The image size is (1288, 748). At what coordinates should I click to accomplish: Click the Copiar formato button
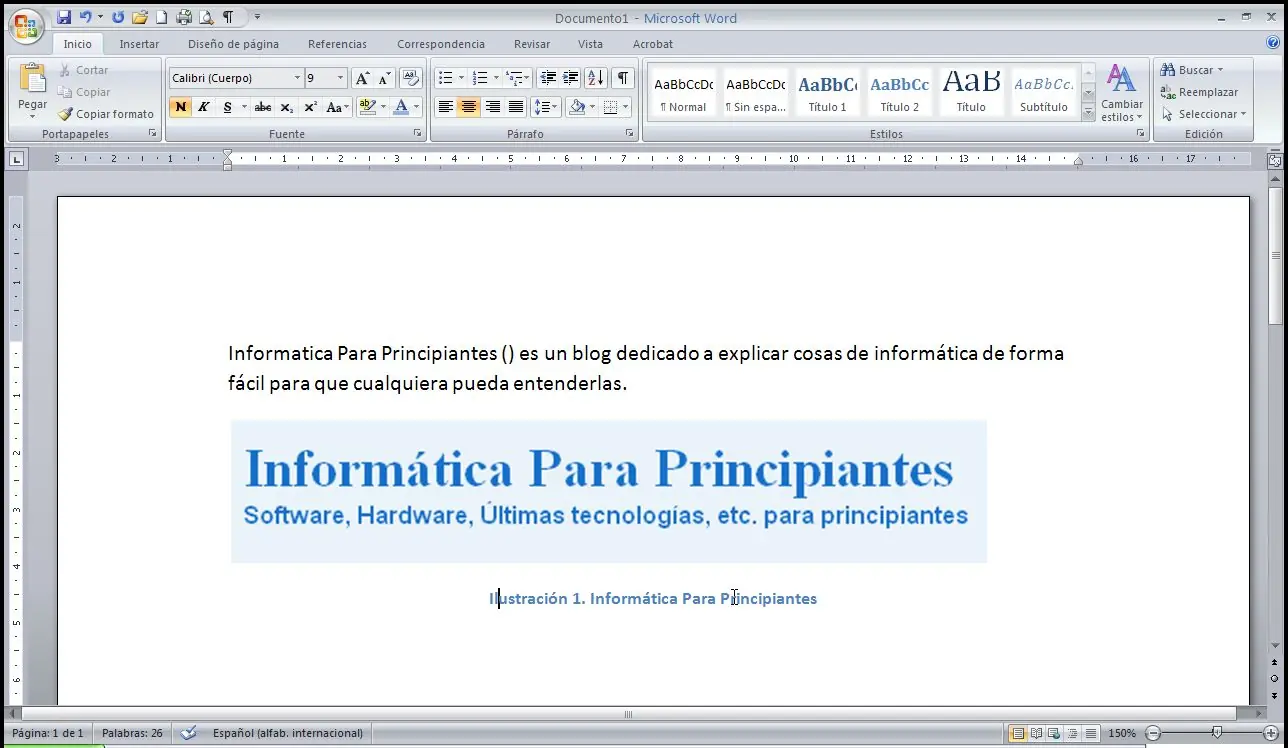pos(106,114)
